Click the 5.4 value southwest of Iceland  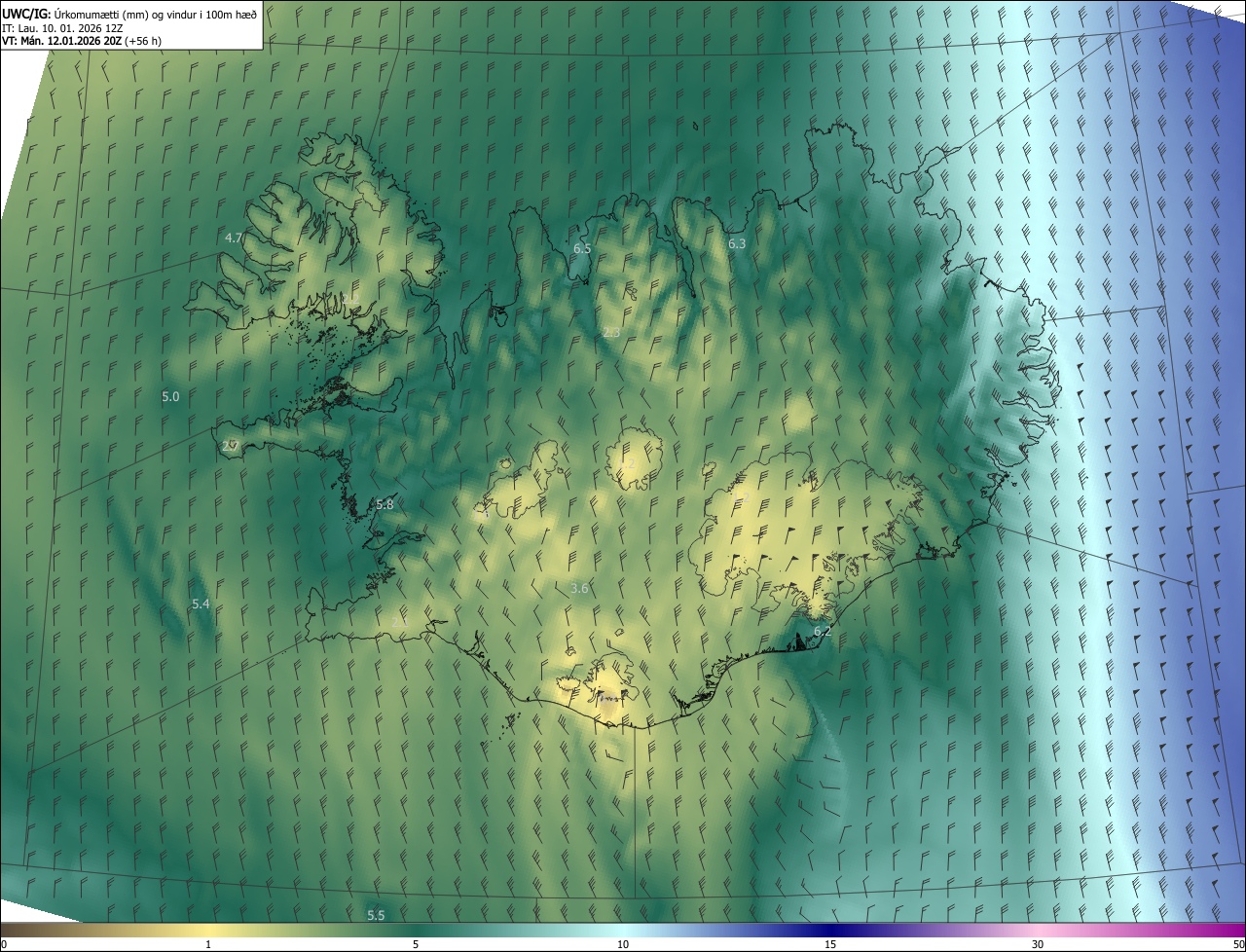pyautogui.click(x=201, y=604)
